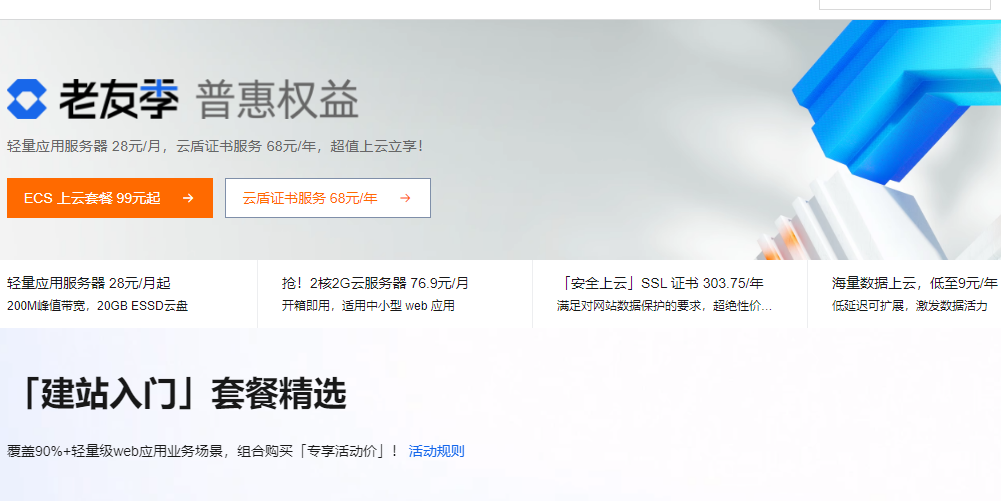Click the 开箱即用，适用中小型 web 应用 description

368,306
